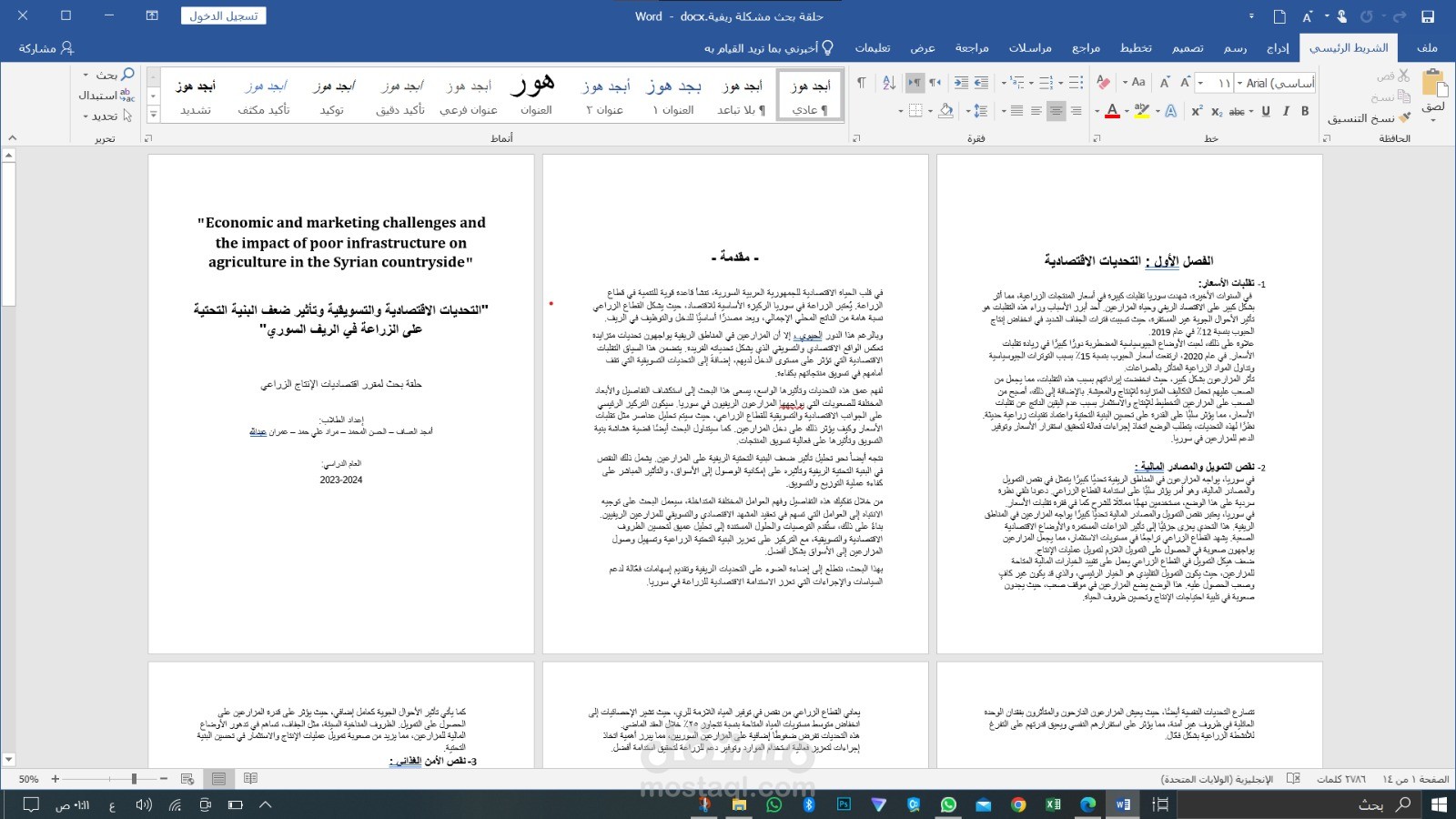Click the استبدال Replace button

tap(106, 95)
